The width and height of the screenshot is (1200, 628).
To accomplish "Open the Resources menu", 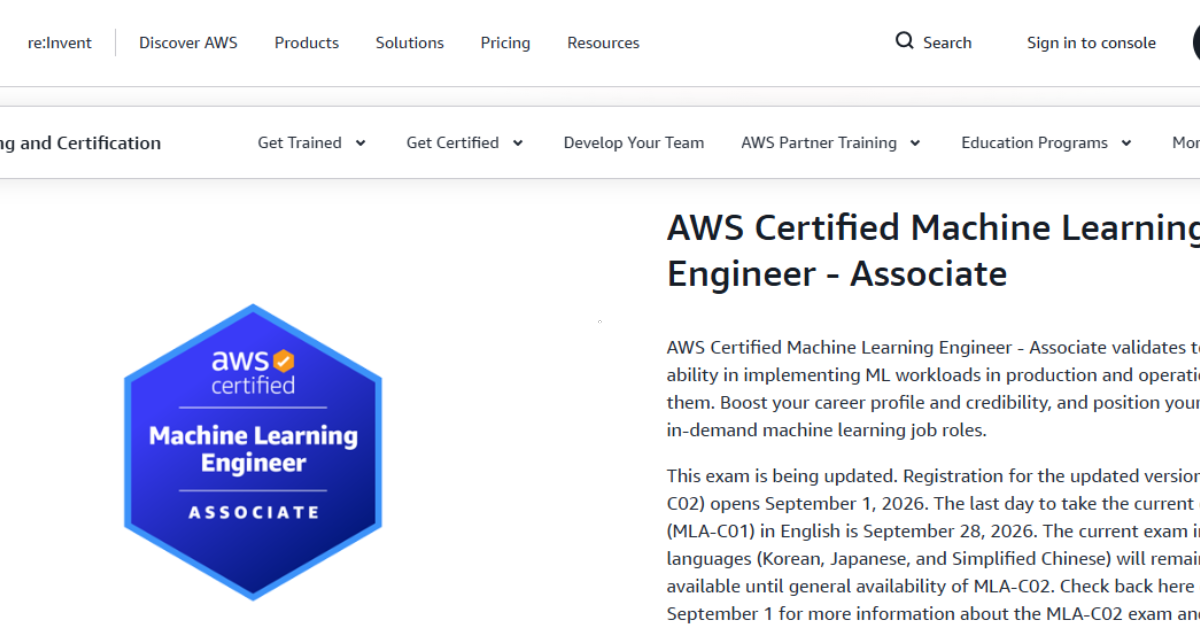I will (603, 43).
